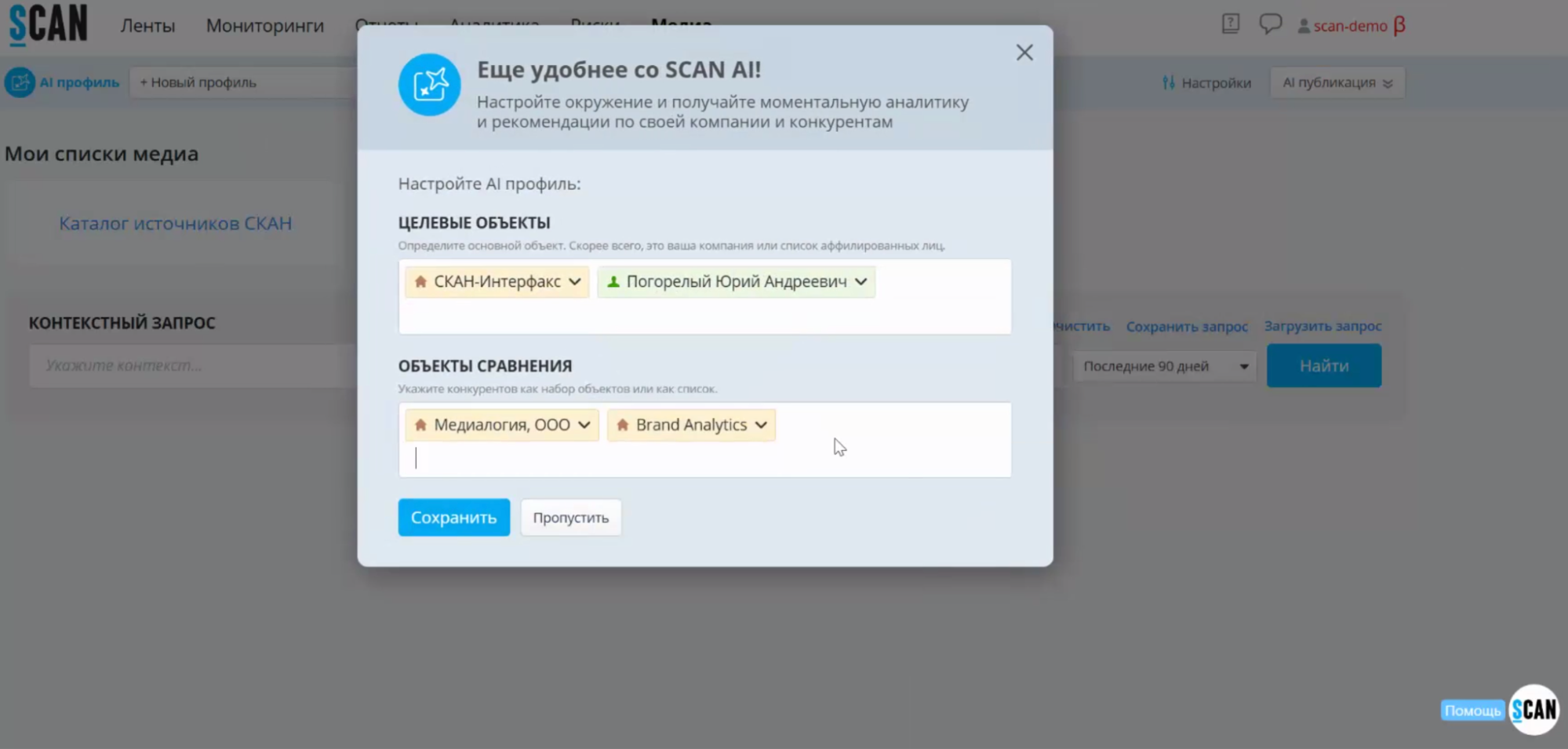The width and height of the screenshot is (1568, 749).
Task: Click the AI профиль round icon
Action: (x=20, y=82)
